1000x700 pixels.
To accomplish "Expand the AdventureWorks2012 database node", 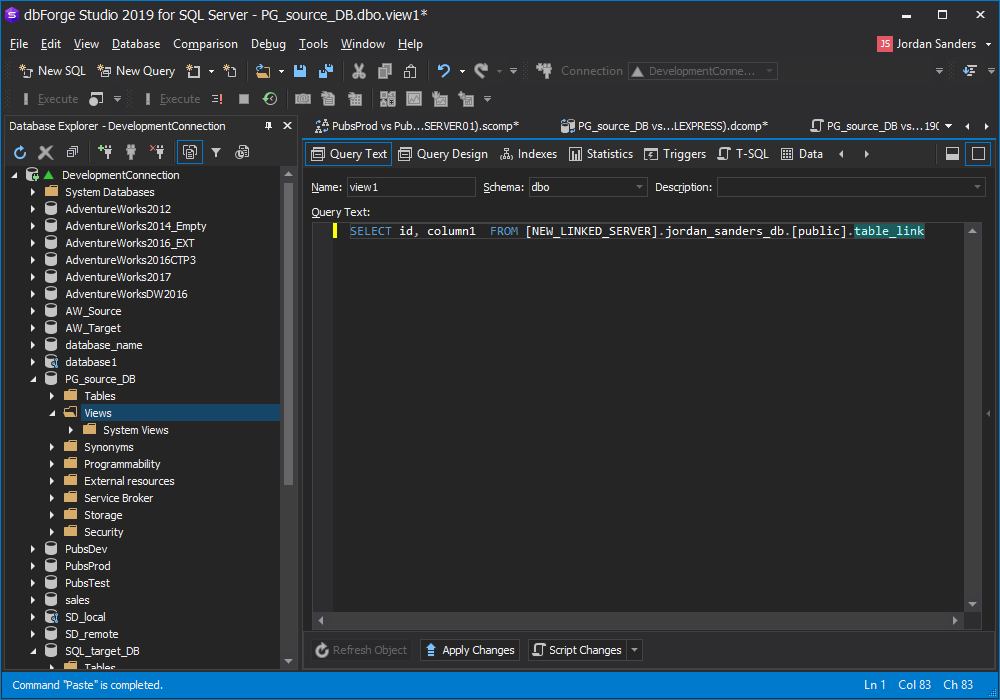I will click(x=33, y=209).
